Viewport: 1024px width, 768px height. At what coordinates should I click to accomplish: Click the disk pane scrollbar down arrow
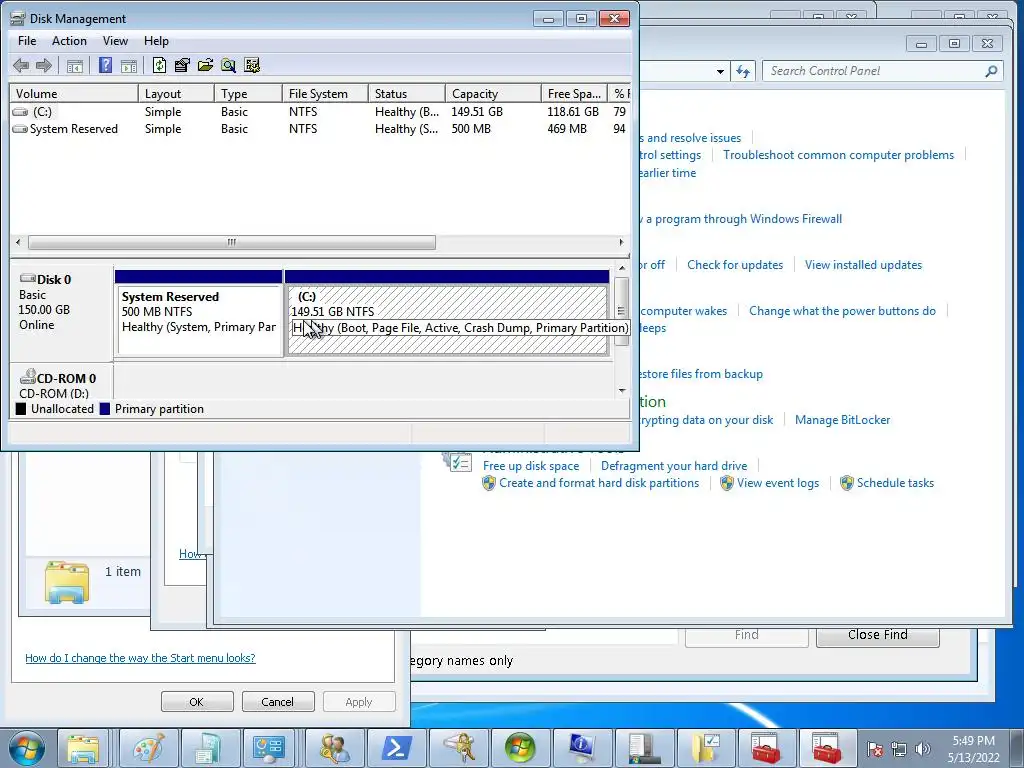coord(622,391)
